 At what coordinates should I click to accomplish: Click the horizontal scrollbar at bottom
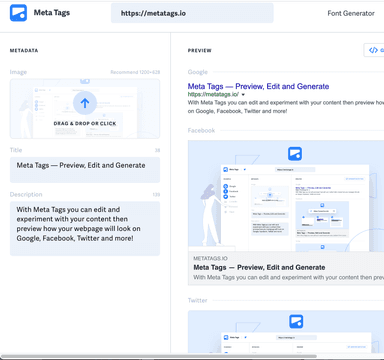coord(159,357)
